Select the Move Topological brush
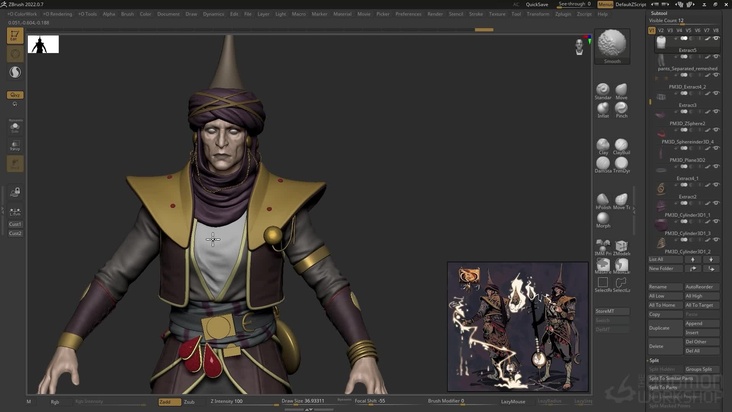732x412 pixels. pyautogui.click(x=621, y=201)
